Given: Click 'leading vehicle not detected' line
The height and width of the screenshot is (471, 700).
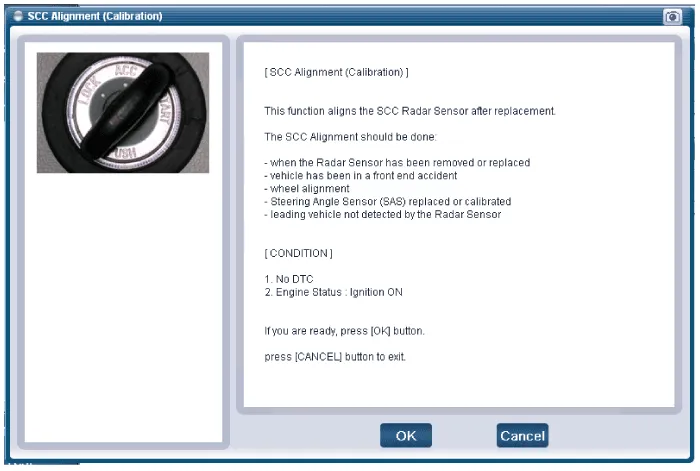Looking at the screenshot, I should [382, 214].
